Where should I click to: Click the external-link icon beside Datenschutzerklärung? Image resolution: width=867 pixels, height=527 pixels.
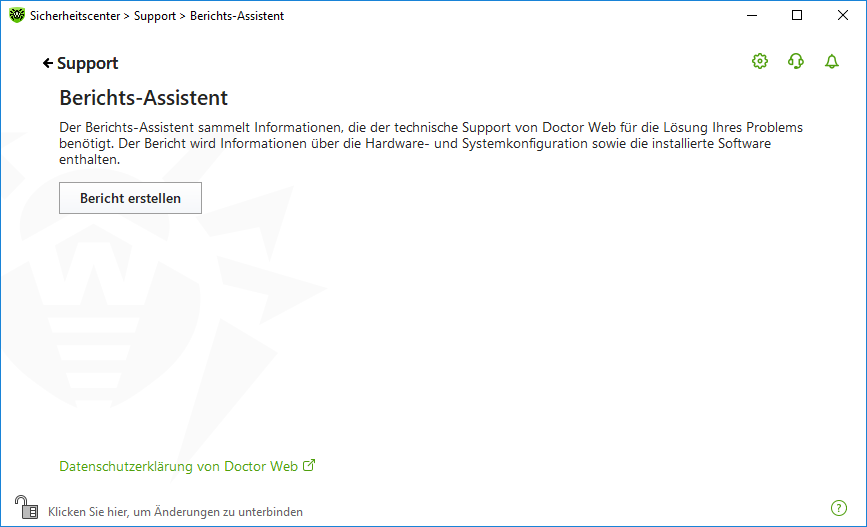click(x=309, y=465)
